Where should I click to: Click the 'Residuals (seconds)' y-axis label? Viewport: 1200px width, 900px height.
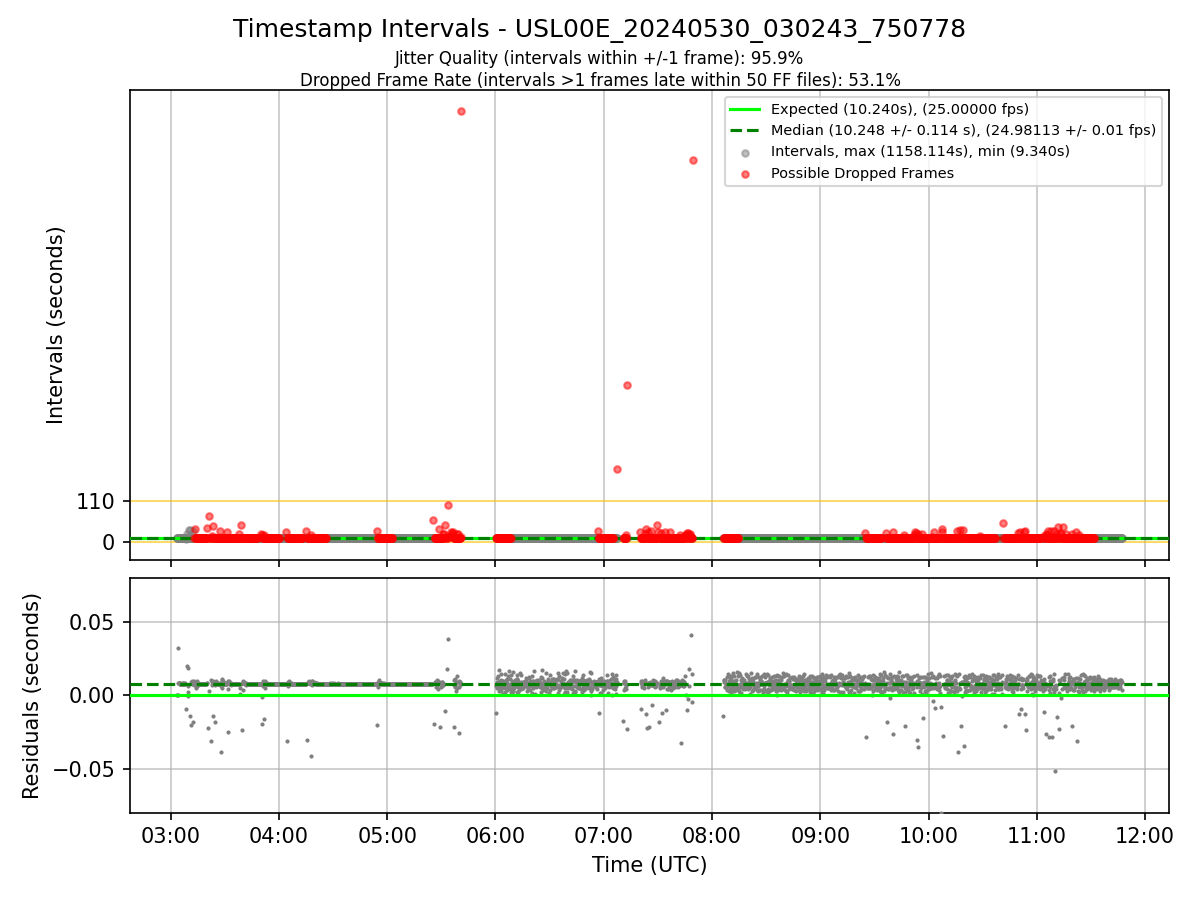pos(32,696)
